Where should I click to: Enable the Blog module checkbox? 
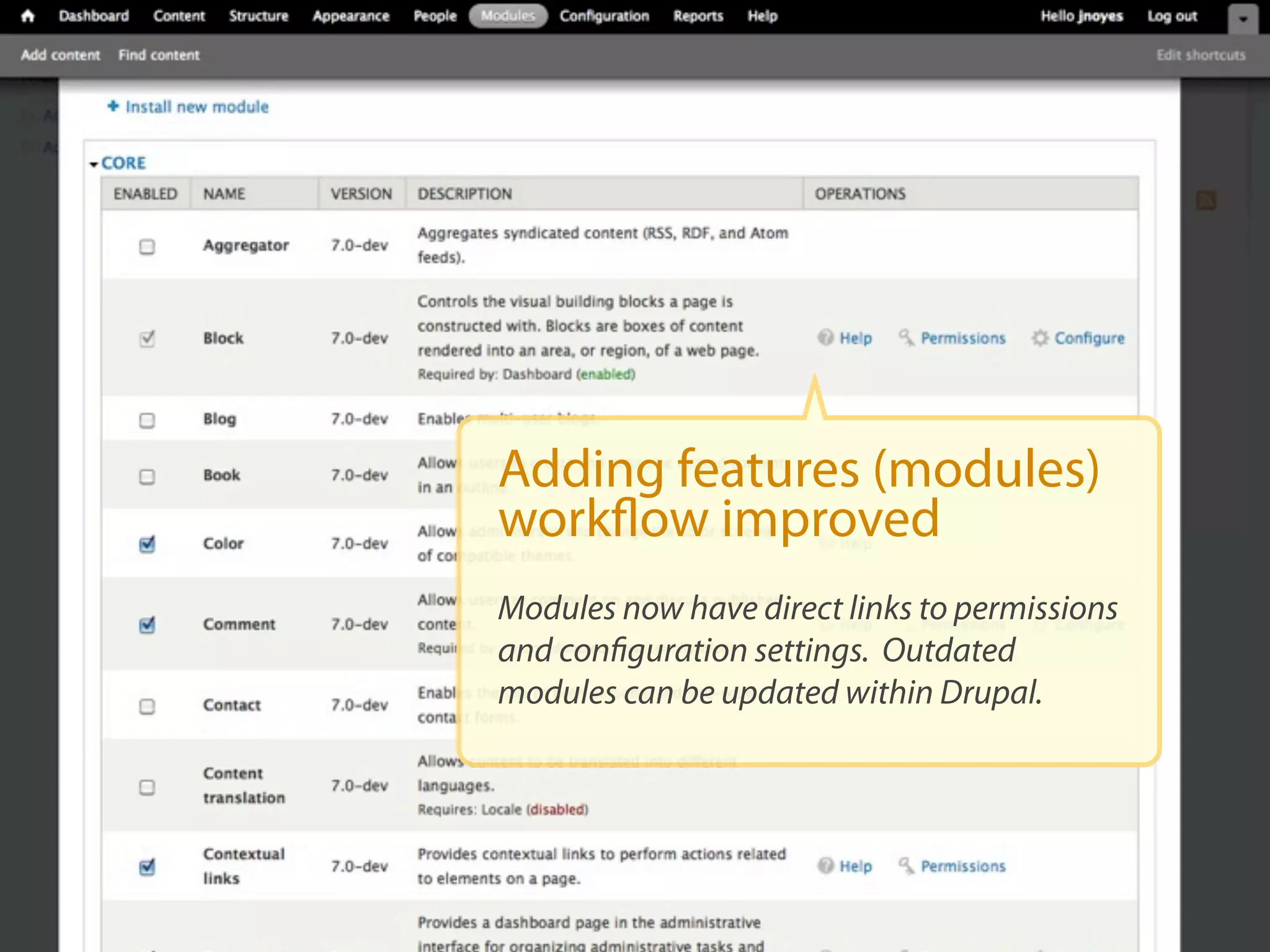point(147,420)
